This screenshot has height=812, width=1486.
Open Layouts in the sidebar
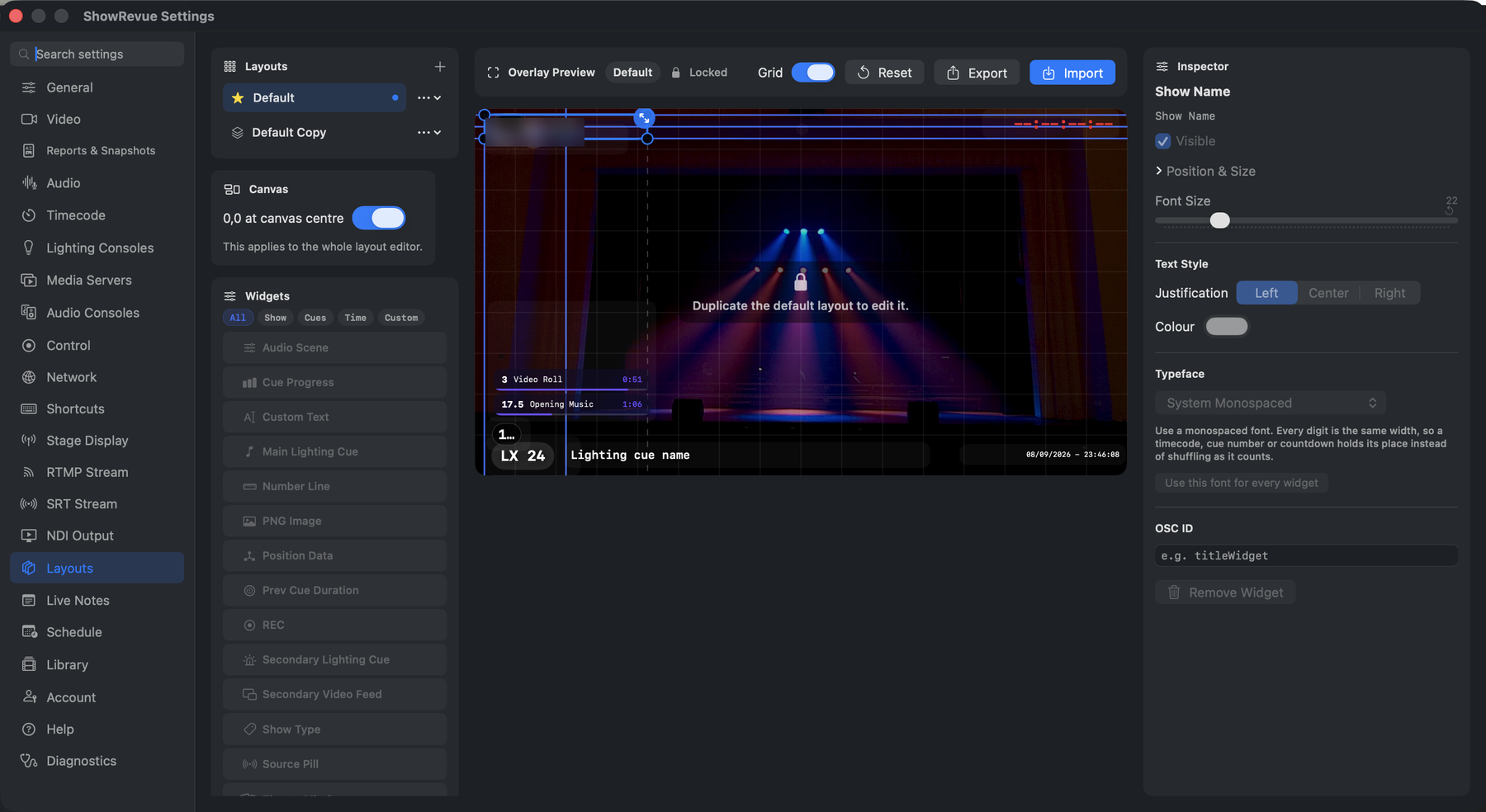(x=97, y=568)
